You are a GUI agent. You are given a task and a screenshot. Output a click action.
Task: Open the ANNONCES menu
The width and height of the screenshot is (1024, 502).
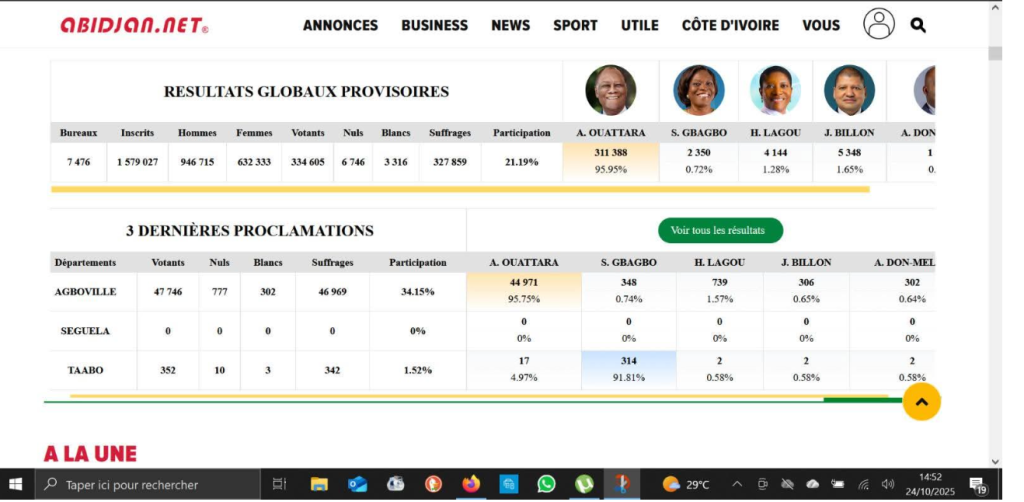pos(340,25)
